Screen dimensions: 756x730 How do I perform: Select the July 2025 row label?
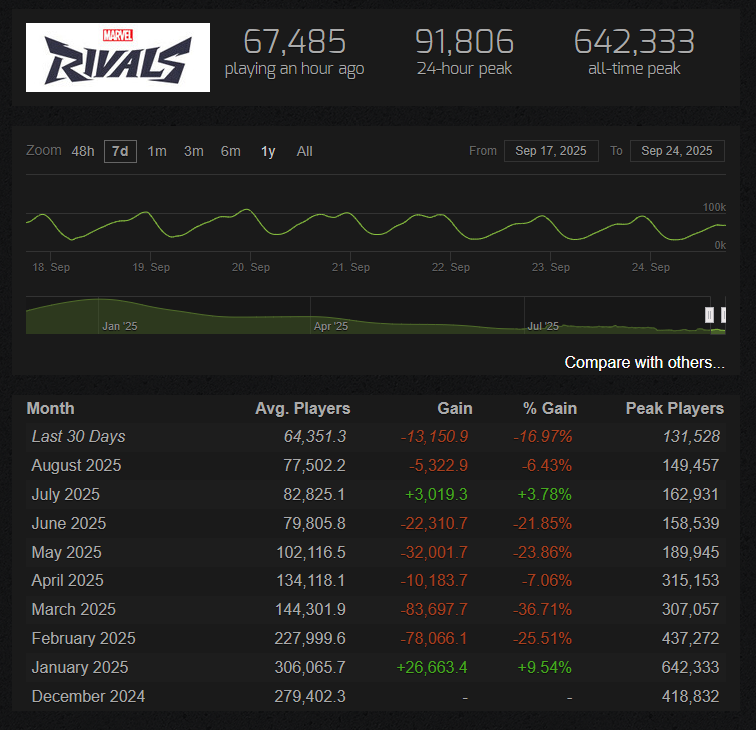(66, 494)
